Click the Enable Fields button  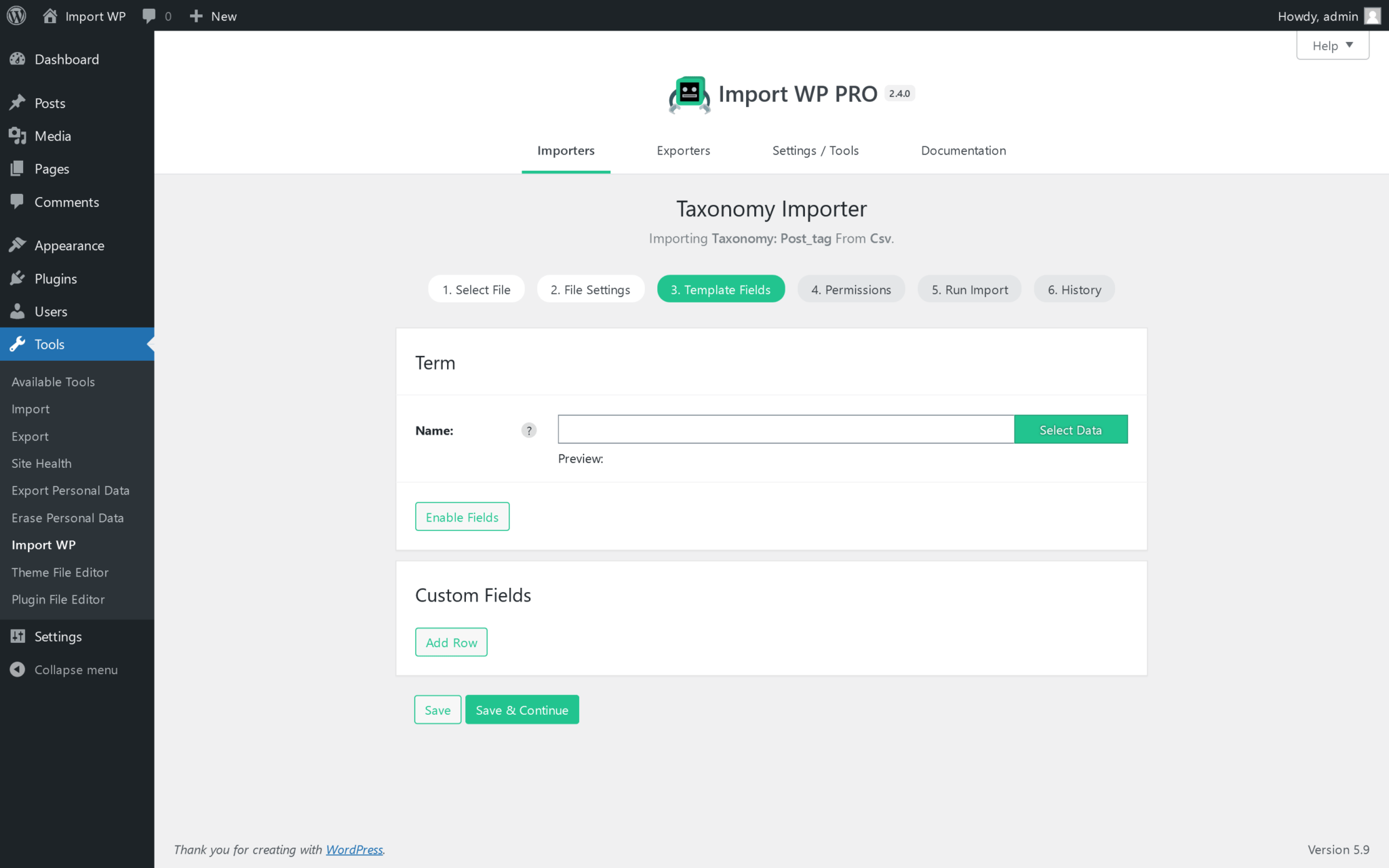462,516
